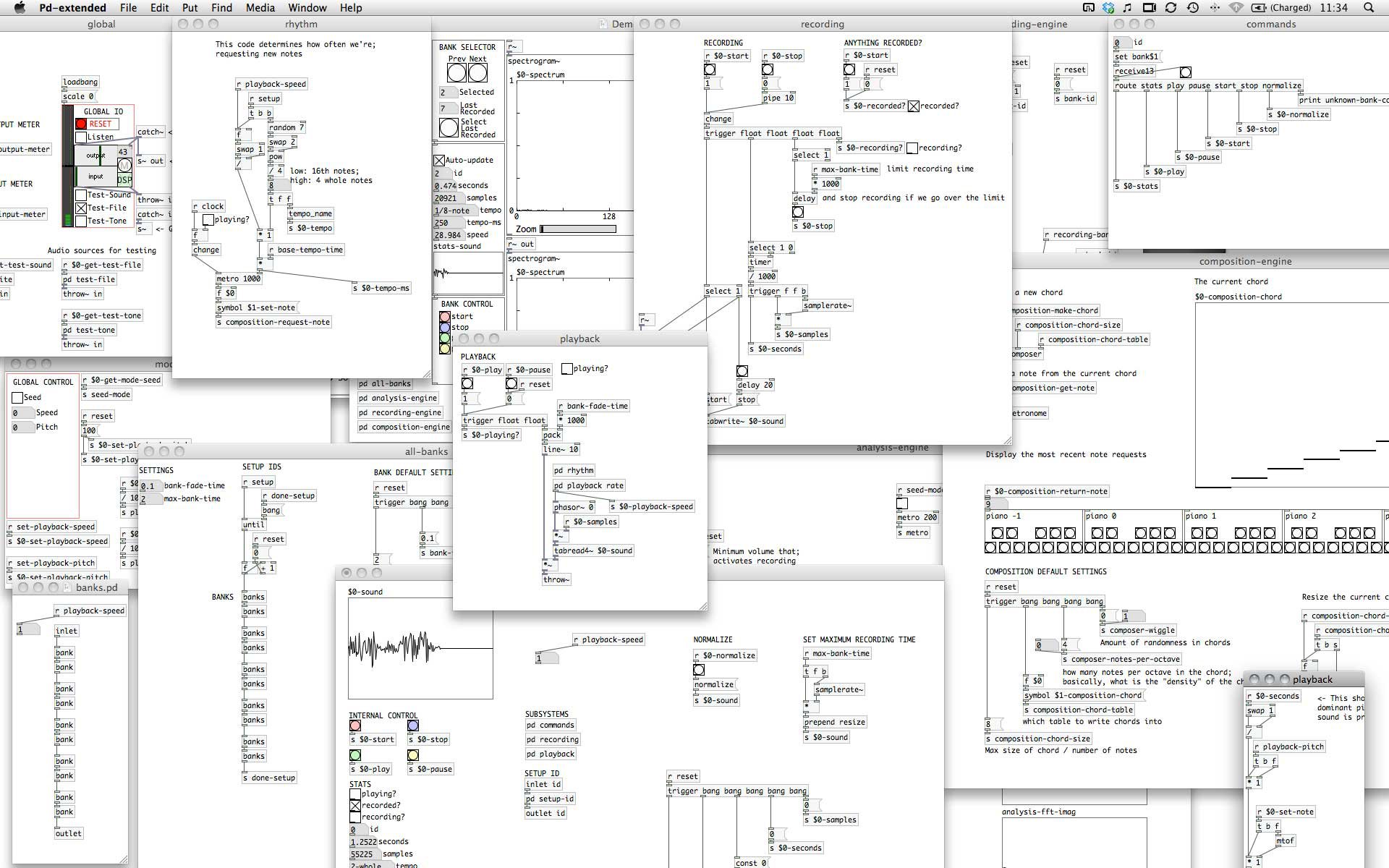
Task: Enable the Test-Tone checkbox
Action: (81, 221)
